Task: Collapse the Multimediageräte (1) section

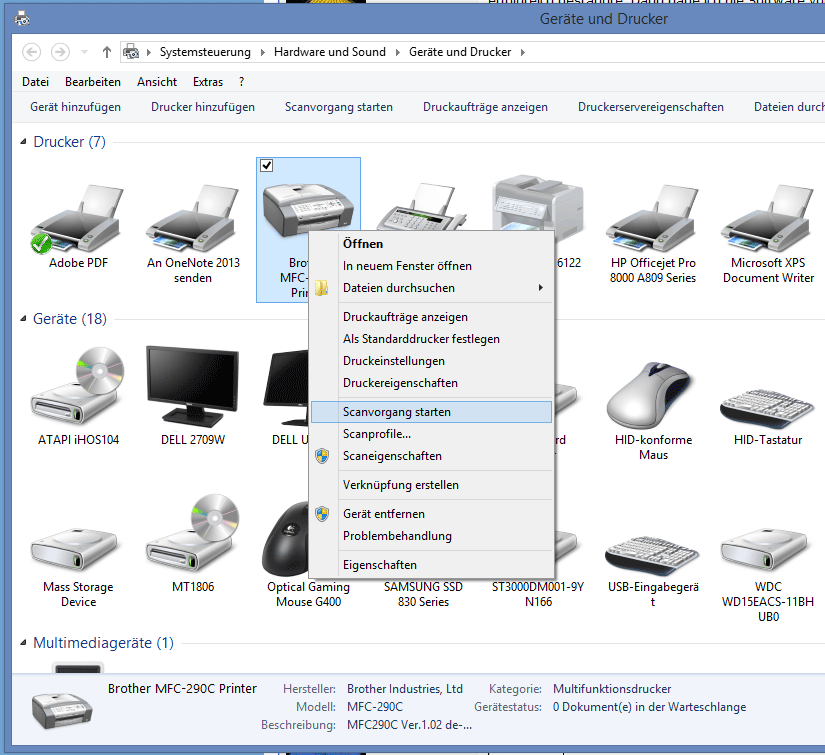Action: [24, 643]
